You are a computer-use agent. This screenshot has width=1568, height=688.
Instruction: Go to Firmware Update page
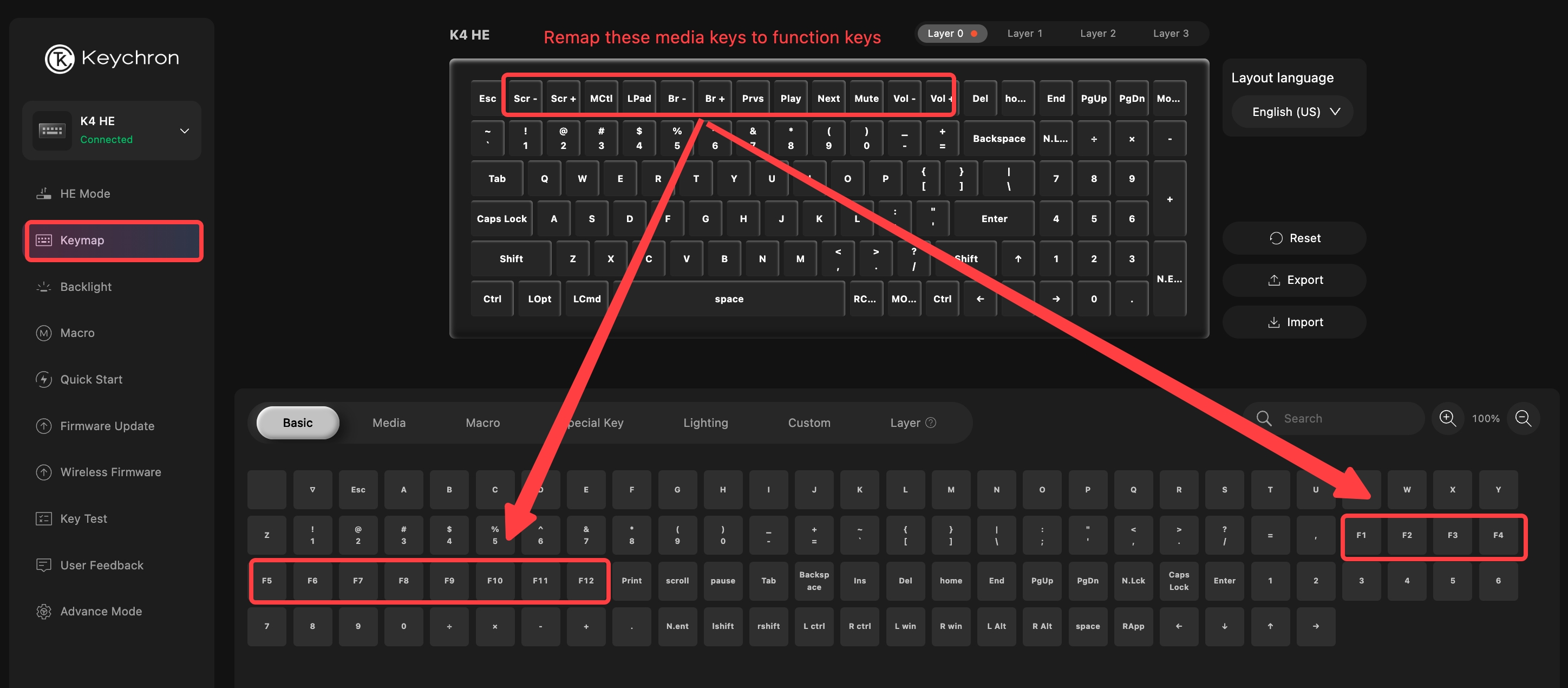(107, 426)
